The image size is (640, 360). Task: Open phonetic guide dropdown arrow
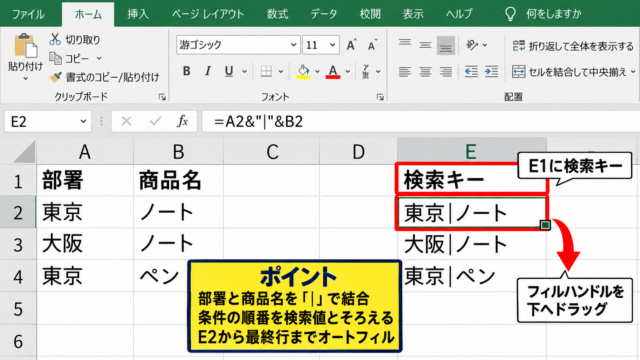coord(378,71)
